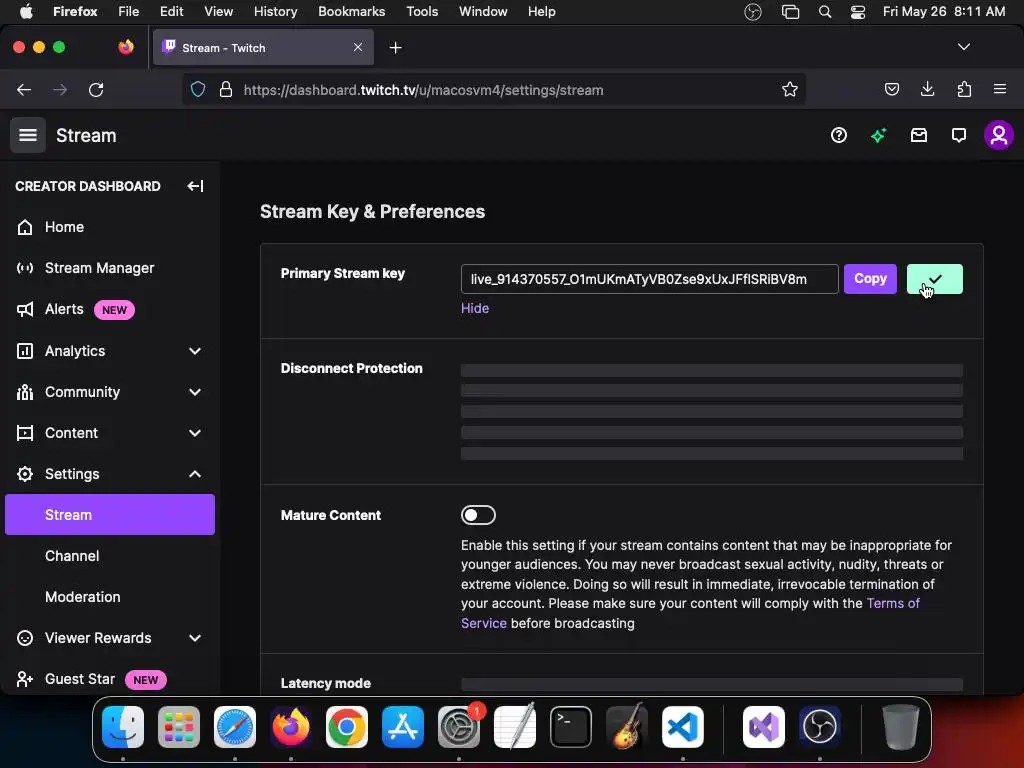The height and width of the screenshot is (768, 1024).
Task: Open the Pocket save icon
Action: (891, 89)
